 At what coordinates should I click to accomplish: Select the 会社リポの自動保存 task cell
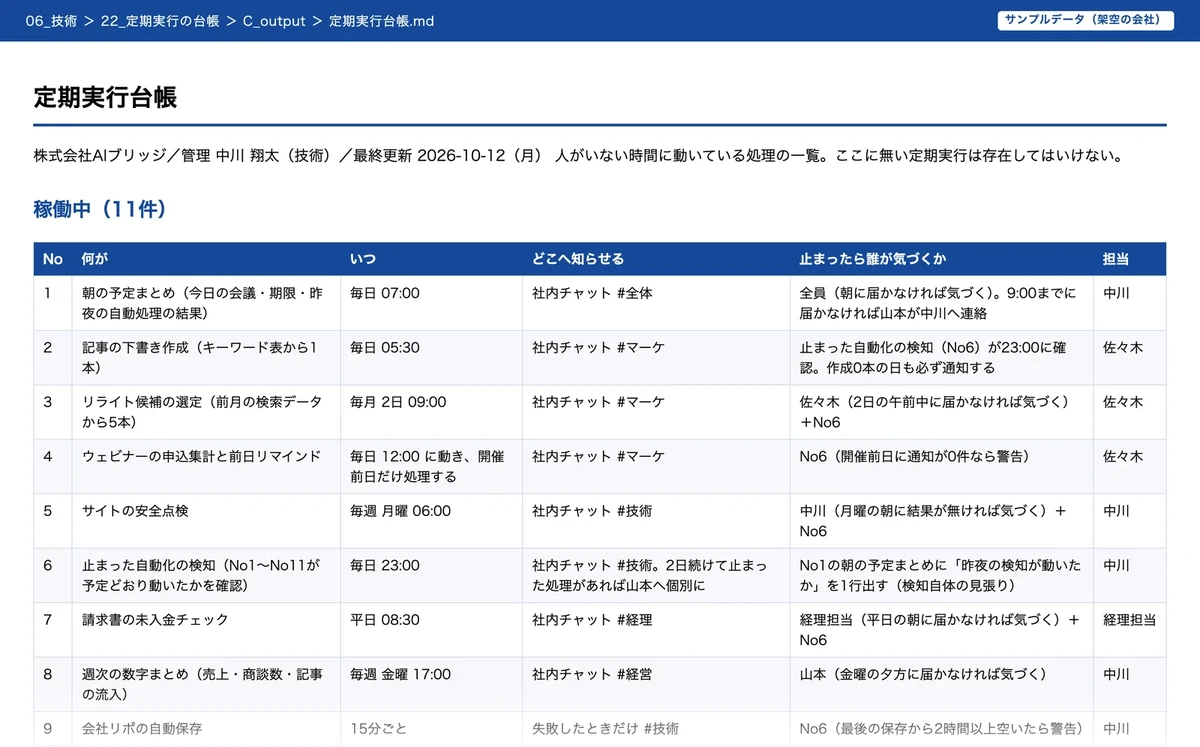point(207,729)
